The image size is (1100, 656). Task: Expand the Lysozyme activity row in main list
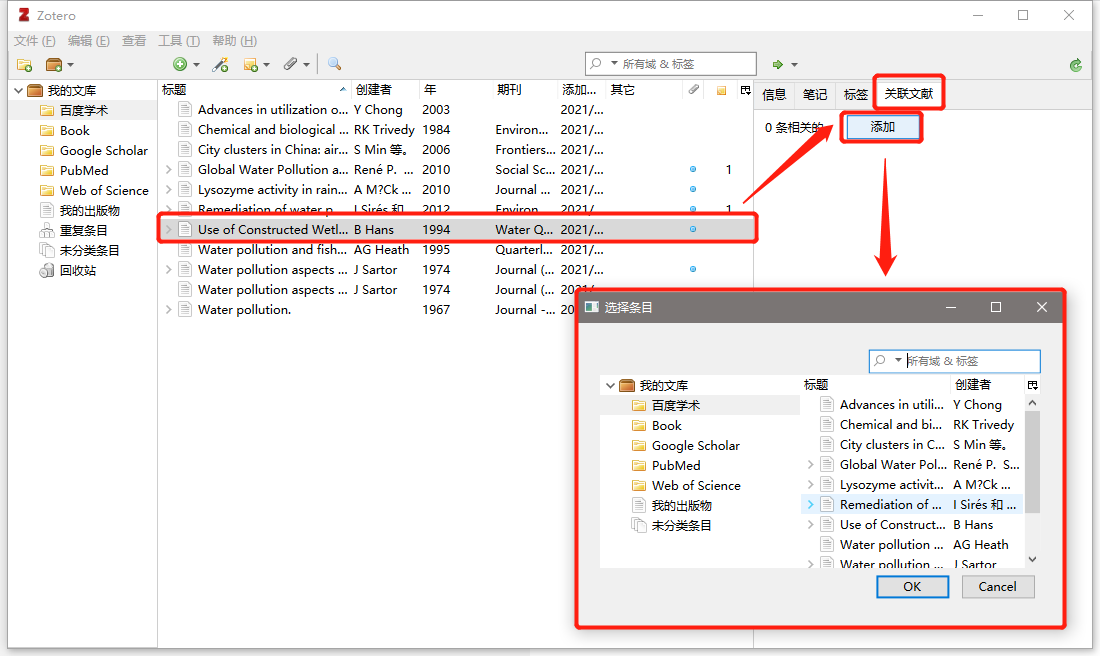(x=168, y=189)
